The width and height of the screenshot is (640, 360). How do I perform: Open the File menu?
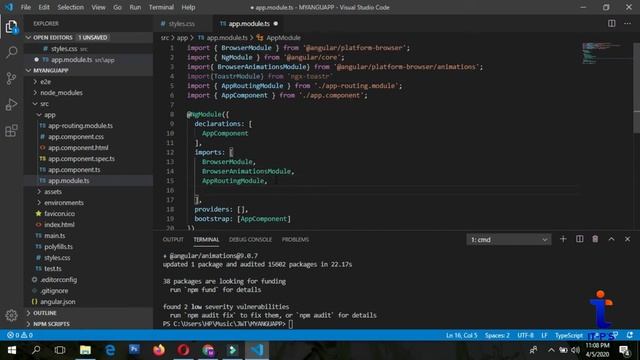[x=26, y=7]
